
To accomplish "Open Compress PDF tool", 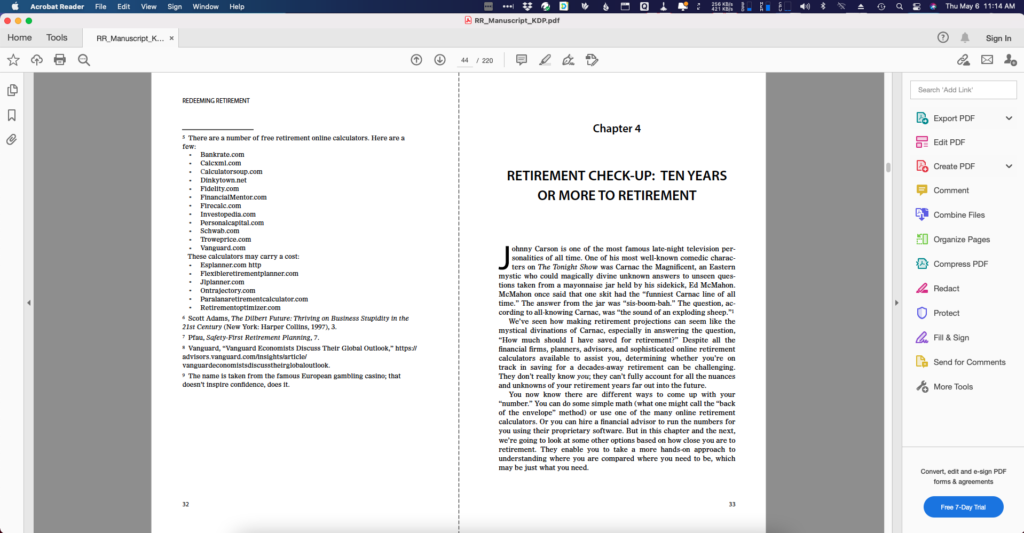I will click(x=960, y=264).
